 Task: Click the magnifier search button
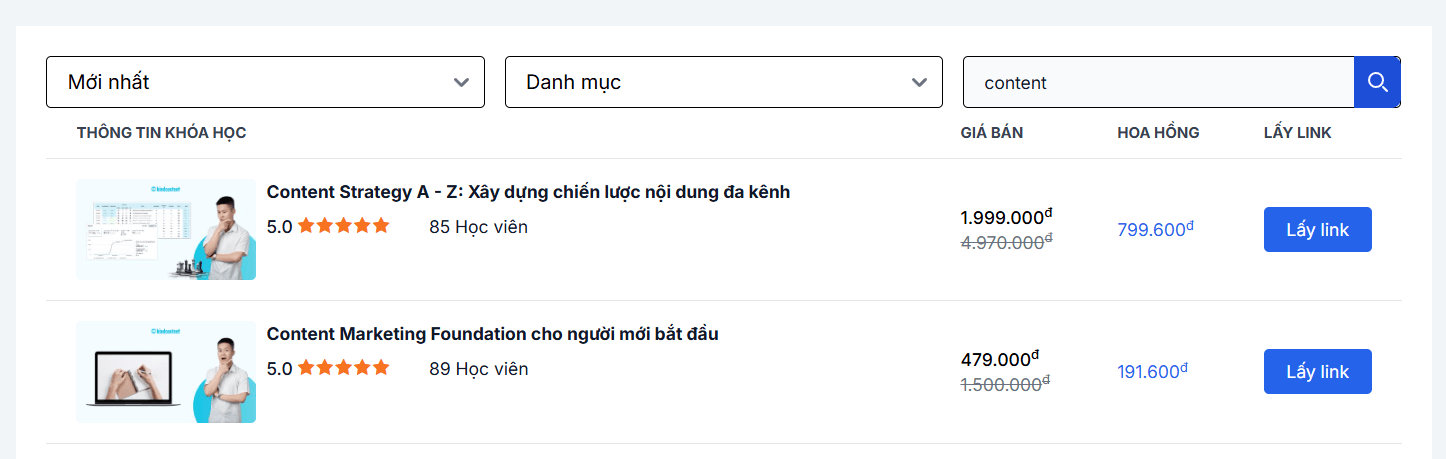coord(1377,82)
